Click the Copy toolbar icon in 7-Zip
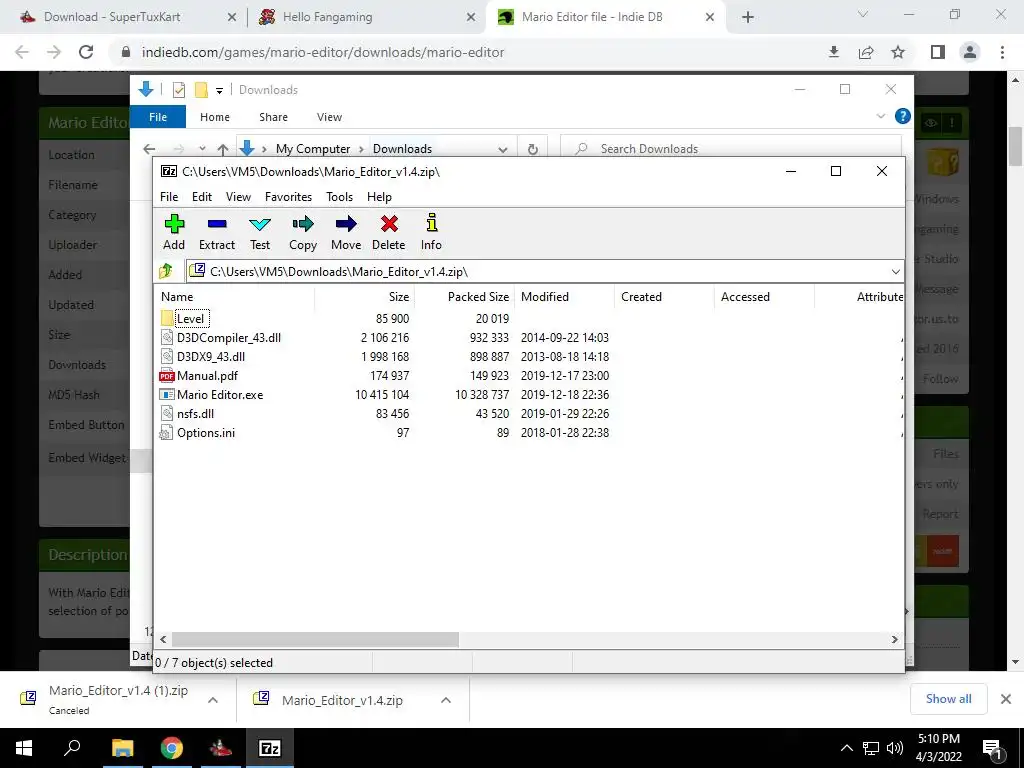Screen dimensions: 1024x768 [303, 232]
